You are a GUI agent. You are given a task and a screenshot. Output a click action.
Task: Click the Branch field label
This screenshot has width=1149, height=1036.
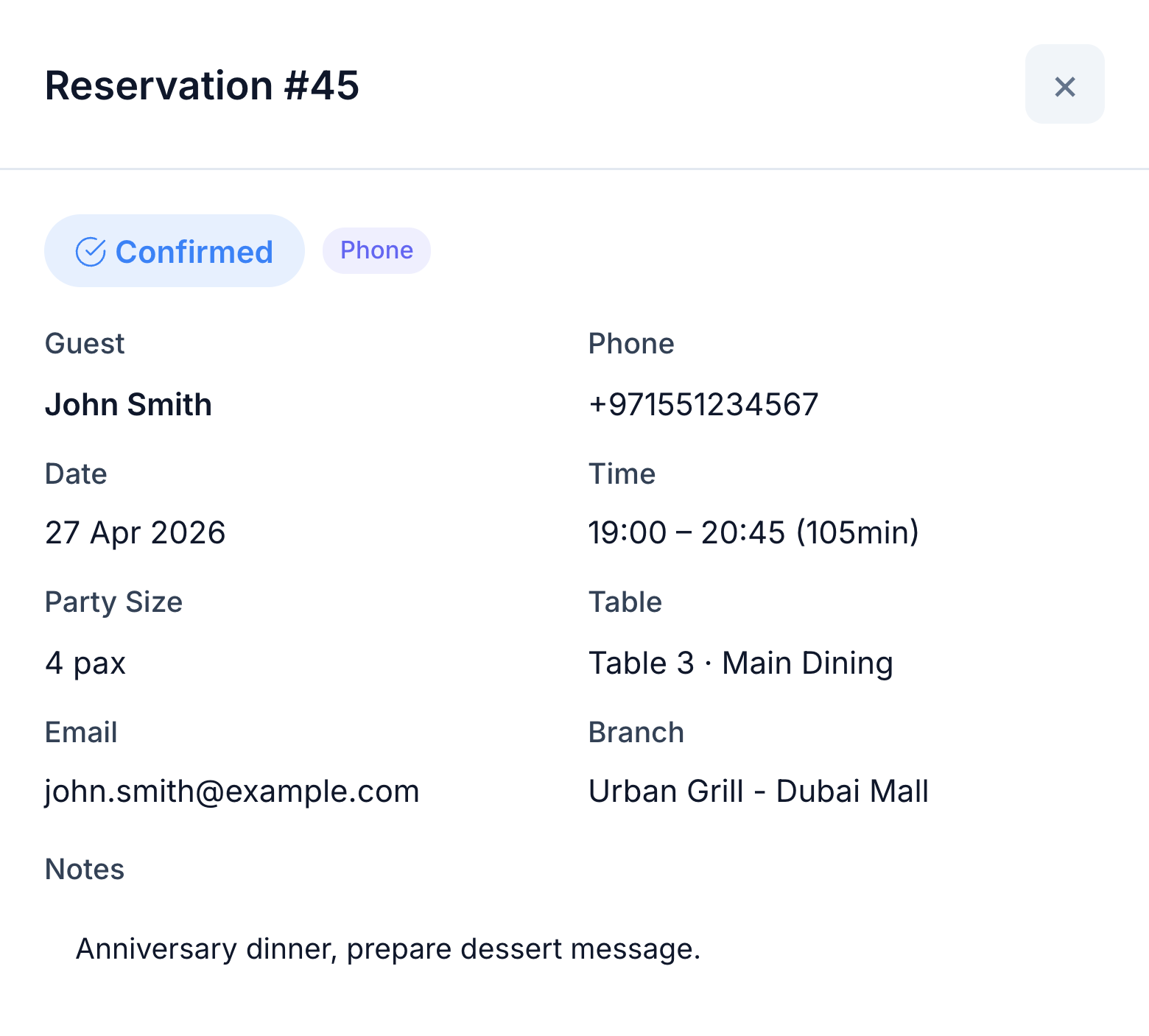click(x=636, y=733)
